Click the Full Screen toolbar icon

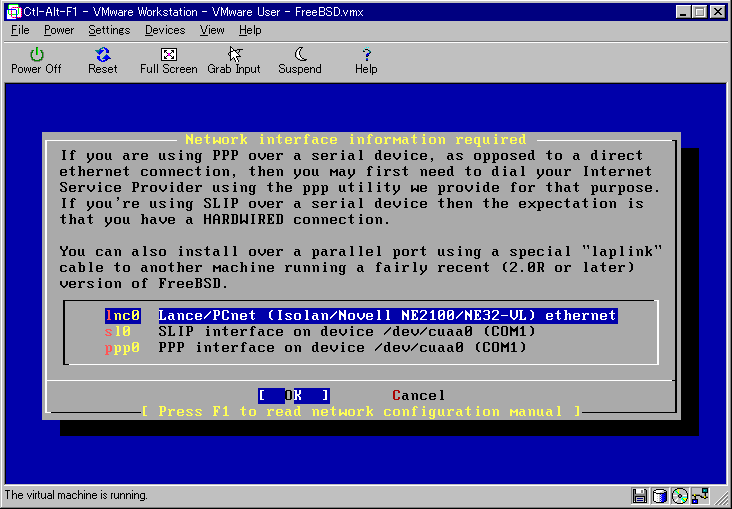pos(169,55)
